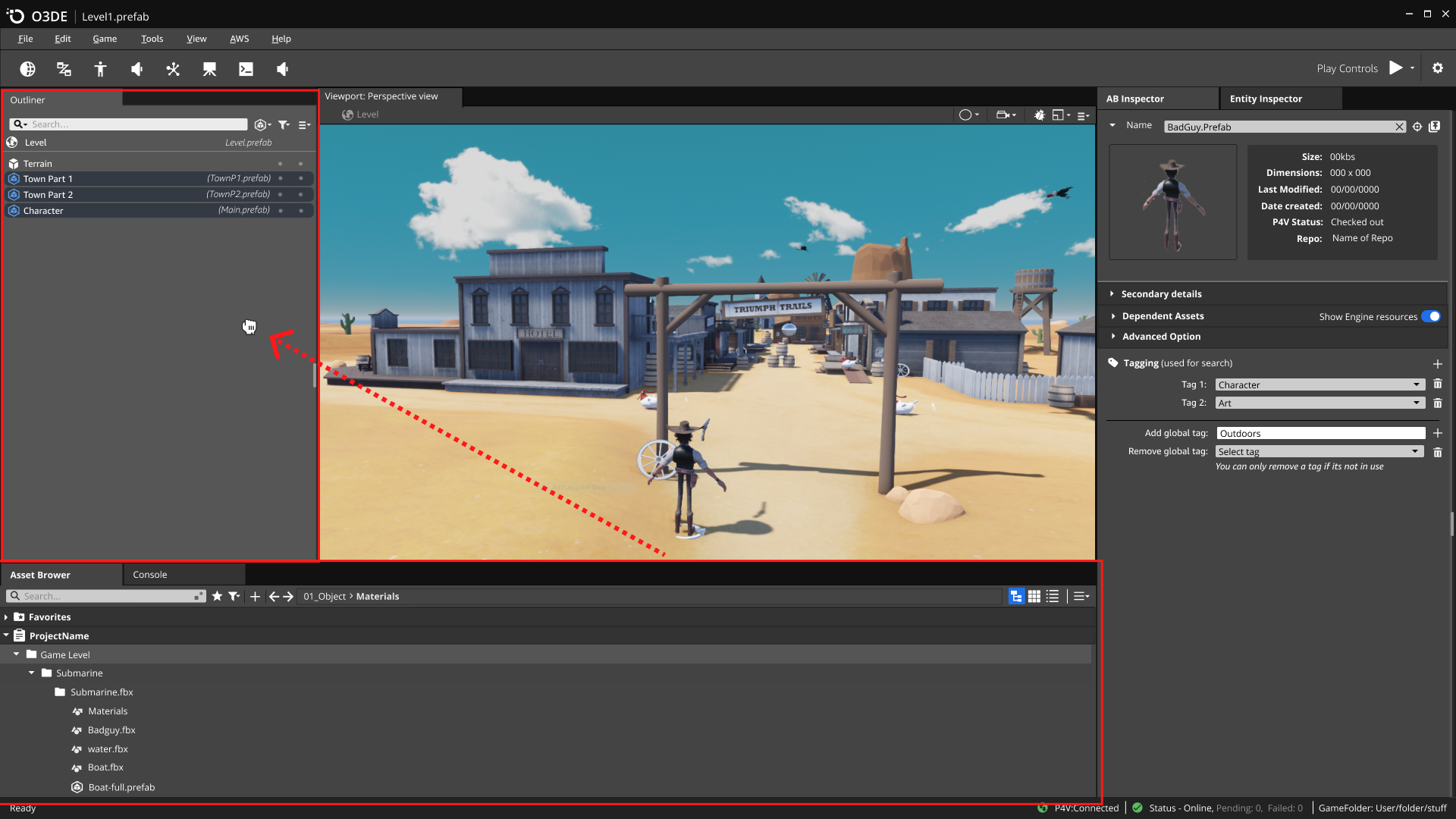The image size is (1456, 819).
Task: Open the settings gear in top right
Action: (1437, 68)
